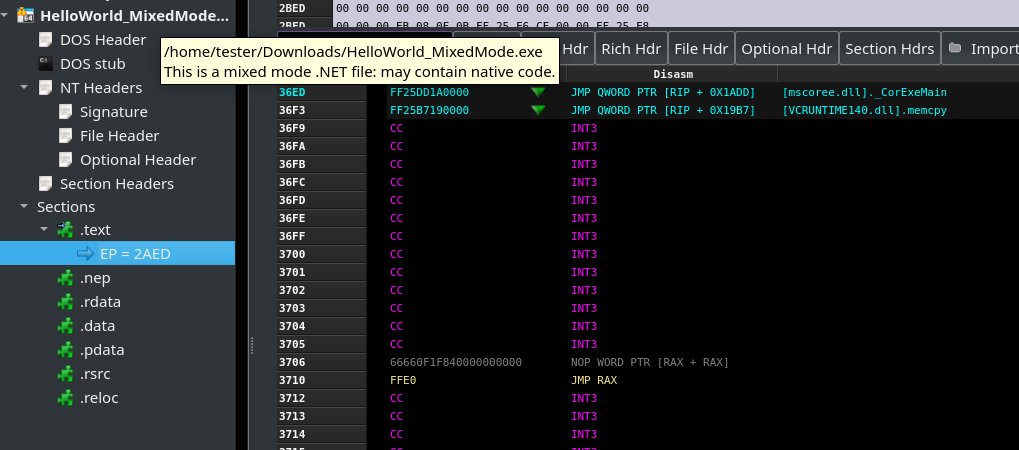1019x450 pixels.
Task: Click the .rsrc section puzzle icon
Action: pos(65,374)
